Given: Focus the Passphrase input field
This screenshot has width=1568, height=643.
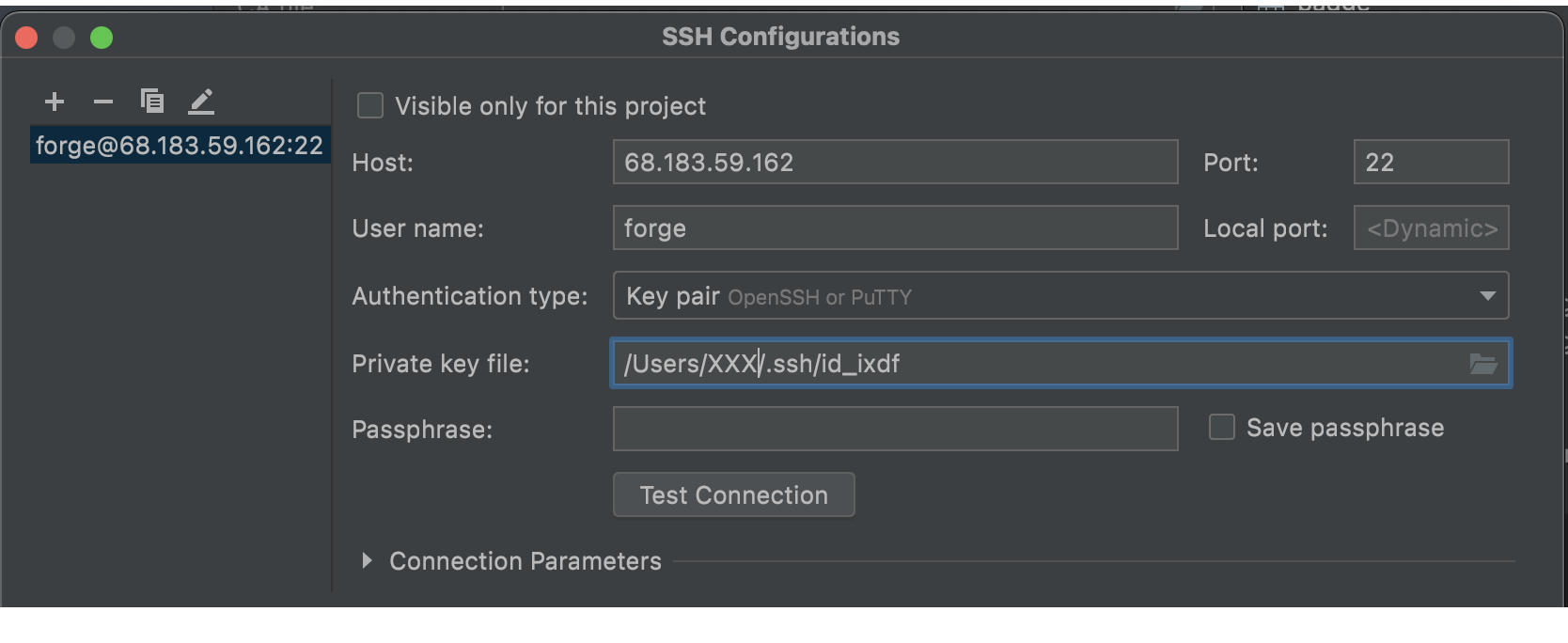Looking at the screenshot, I should pos(894,429).
